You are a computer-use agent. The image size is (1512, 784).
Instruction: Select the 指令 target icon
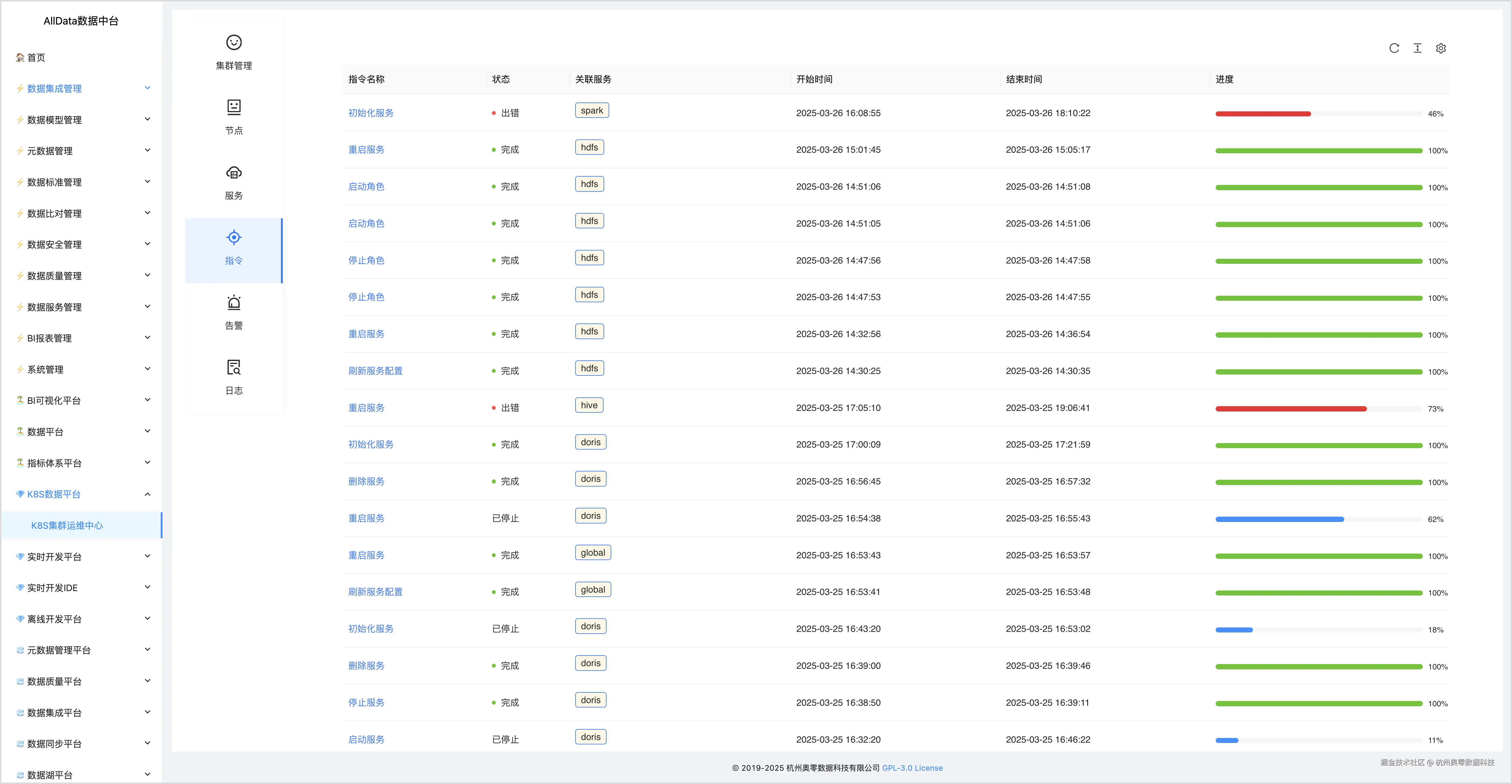[234, 238]
